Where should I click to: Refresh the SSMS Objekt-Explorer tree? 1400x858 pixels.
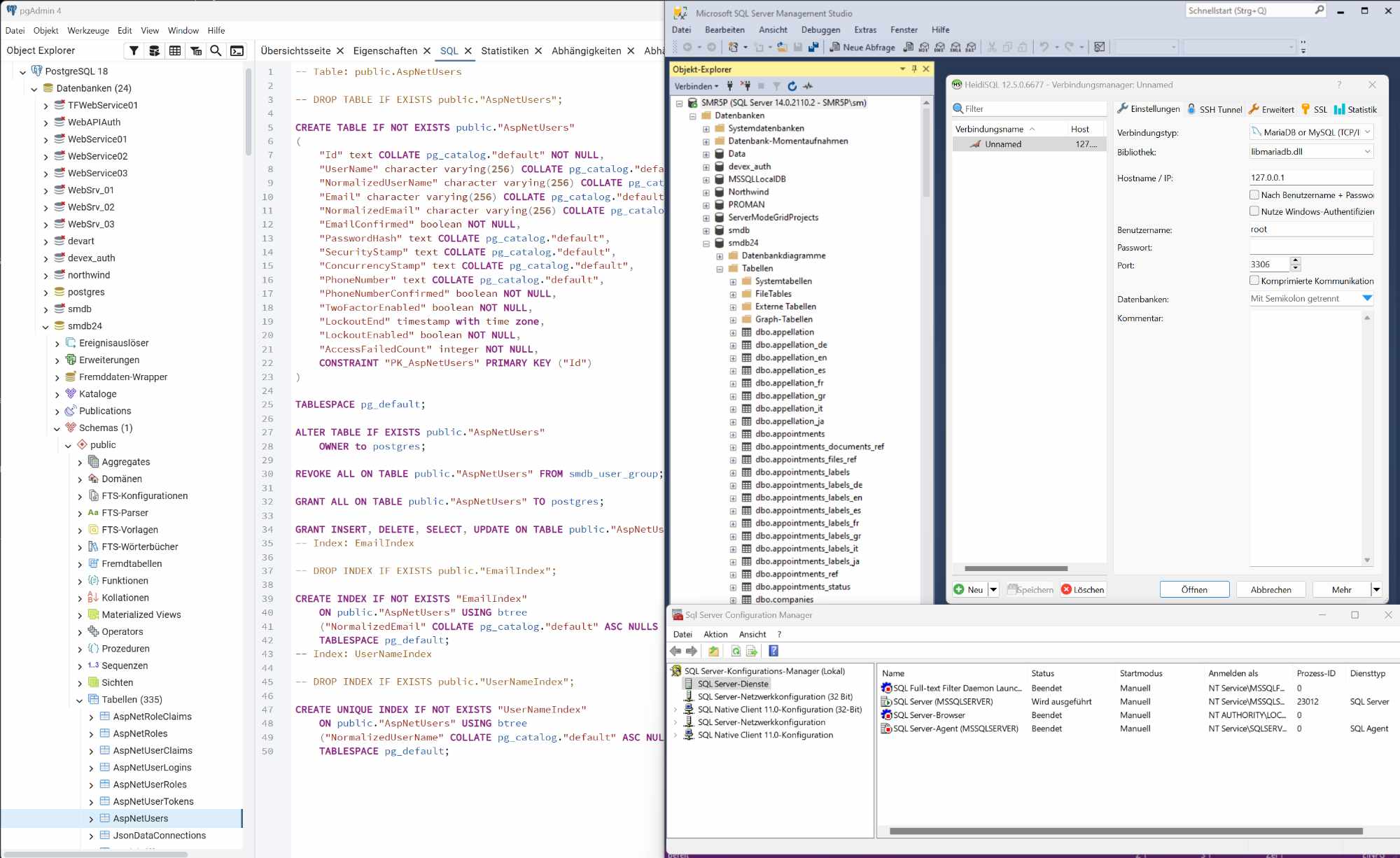pos(792,86)
